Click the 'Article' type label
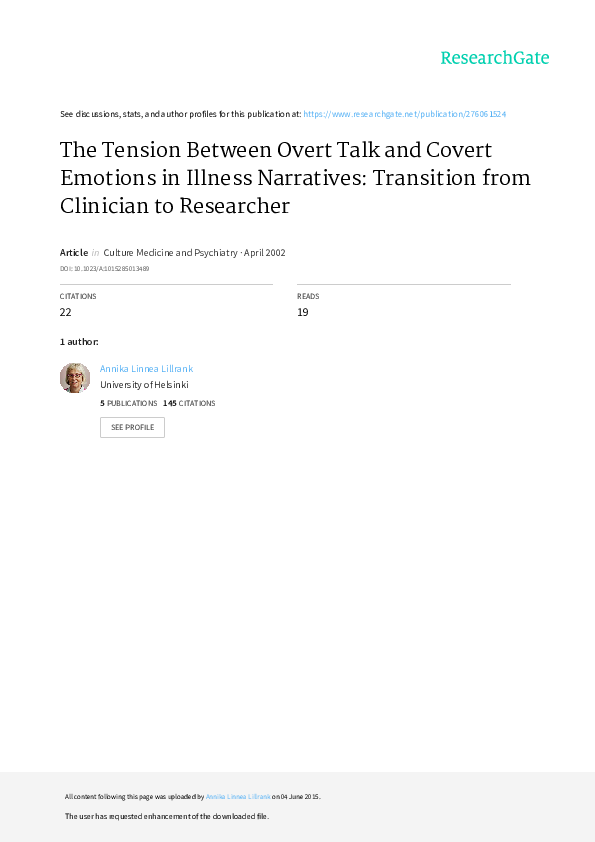 click(x=74, y=252)
